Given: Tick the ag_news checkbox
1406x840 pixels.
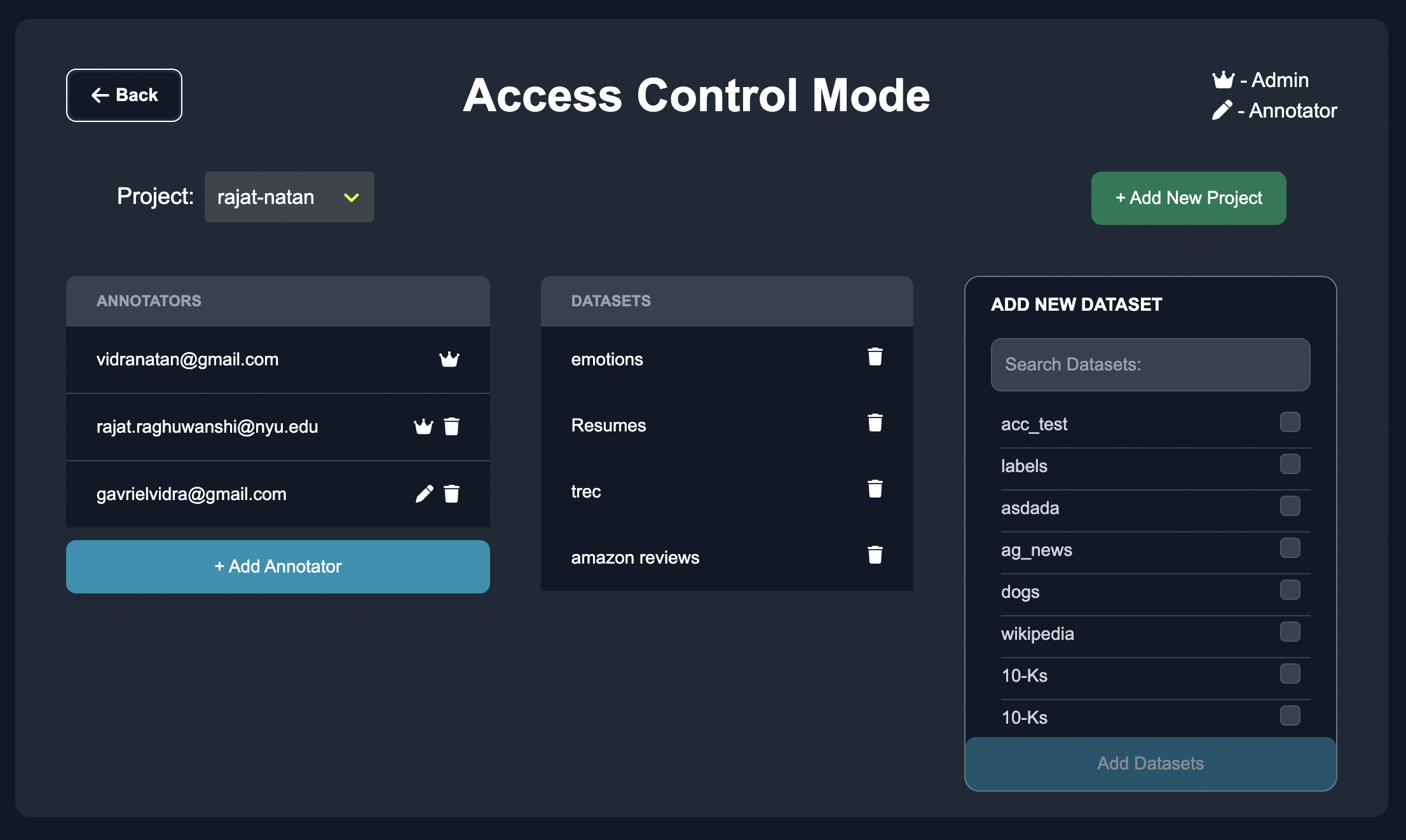Looking at the screenshot, I should coord(1290,548).
